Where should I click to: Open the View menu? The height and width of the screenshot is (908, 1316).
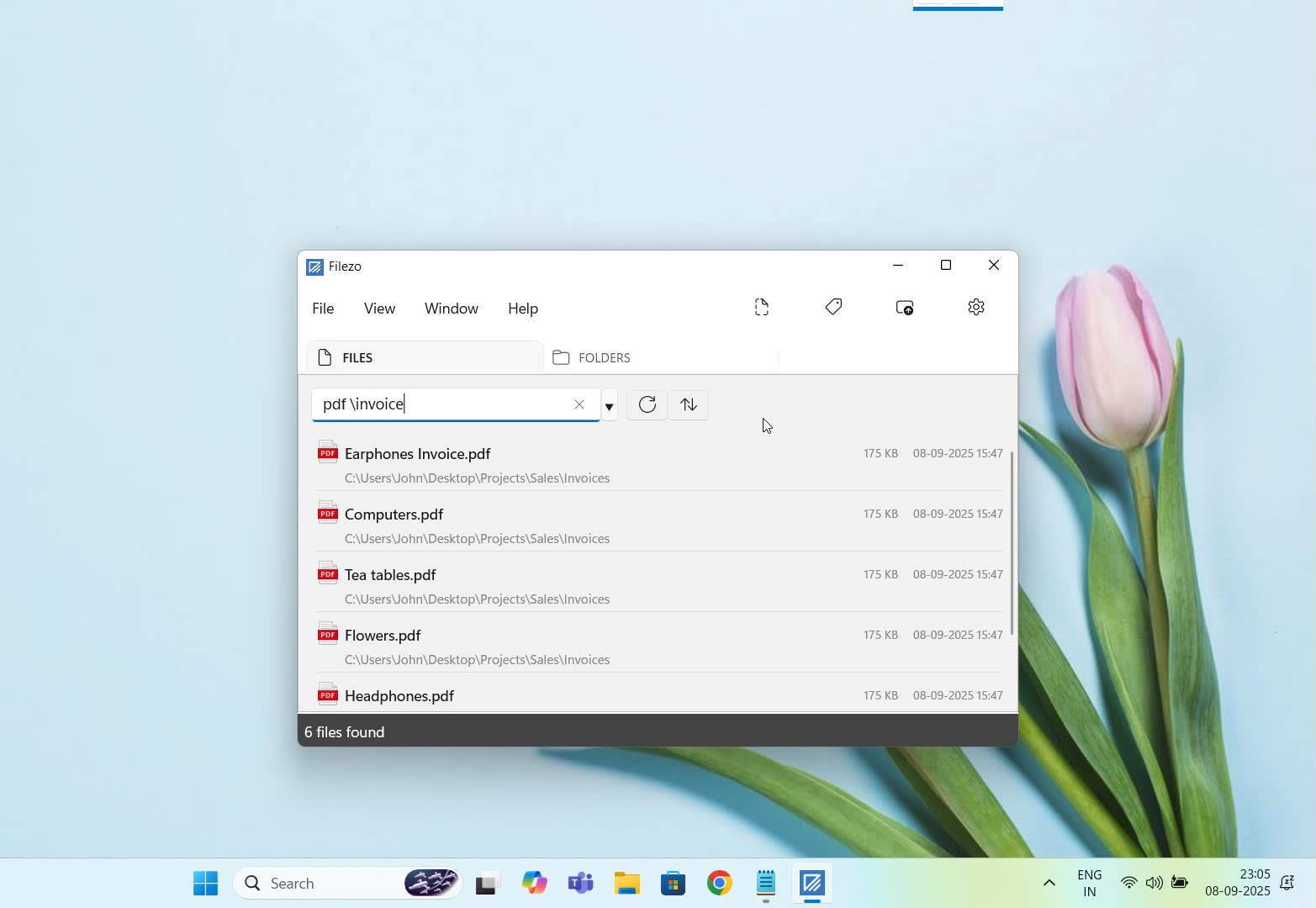tap(379, 309)
